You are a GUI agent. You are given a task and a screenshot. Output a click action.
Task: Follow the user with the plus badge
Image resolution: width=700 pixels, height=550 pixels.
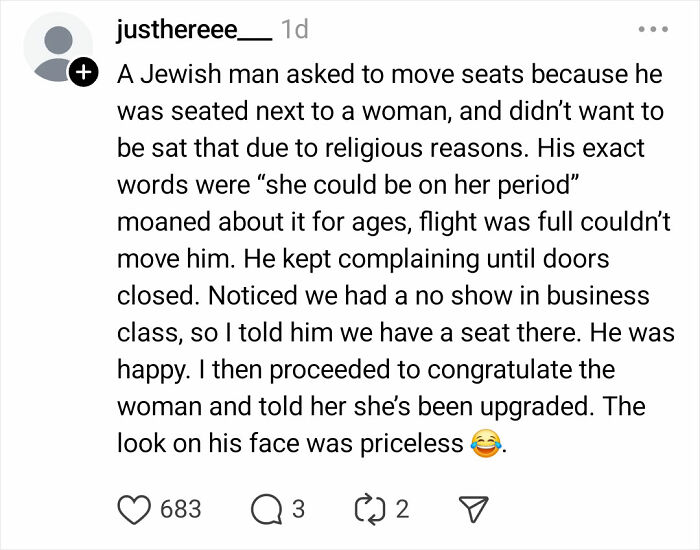84,71
